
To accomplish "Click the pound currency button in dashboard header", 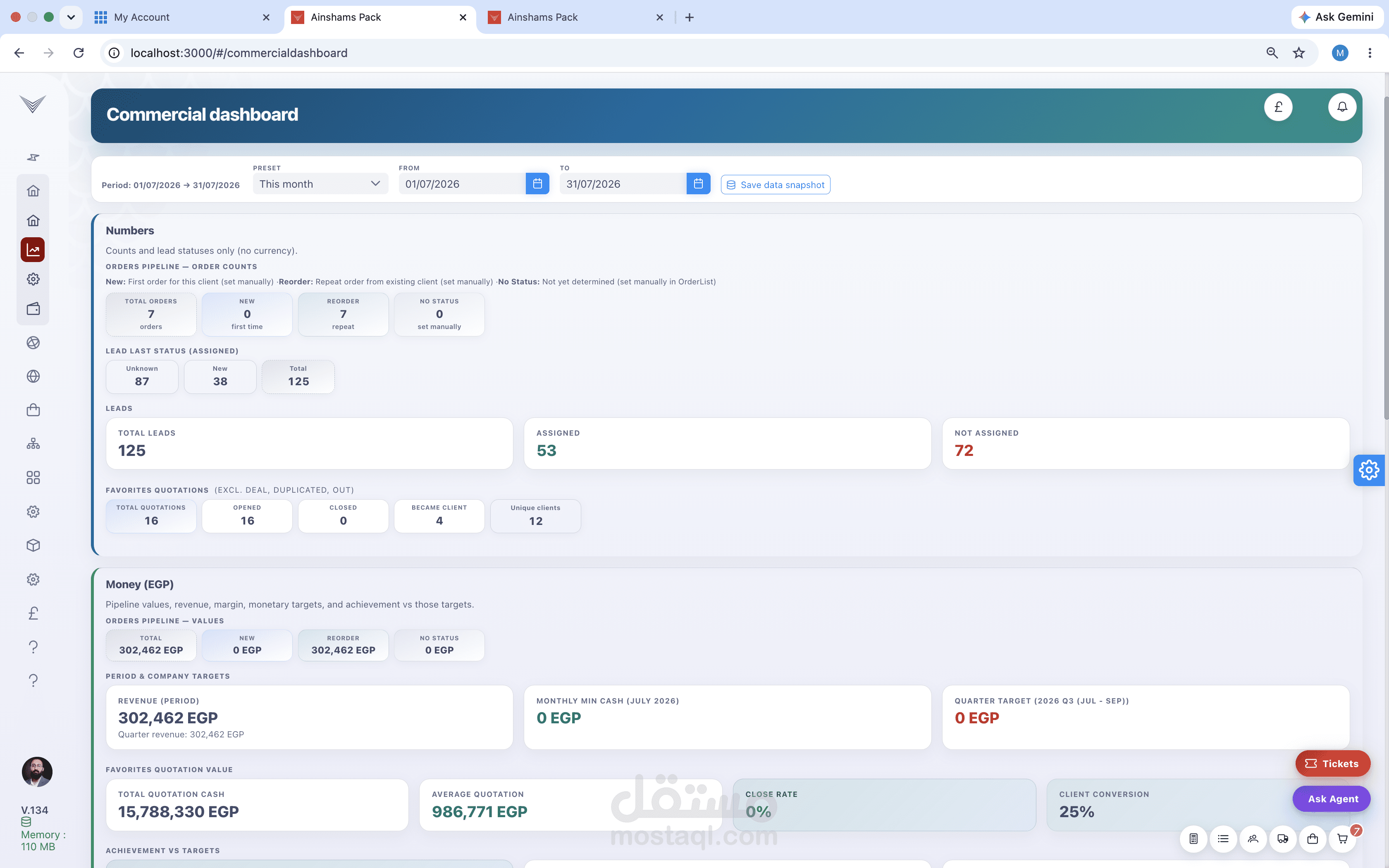I will tap(1278, 107).
